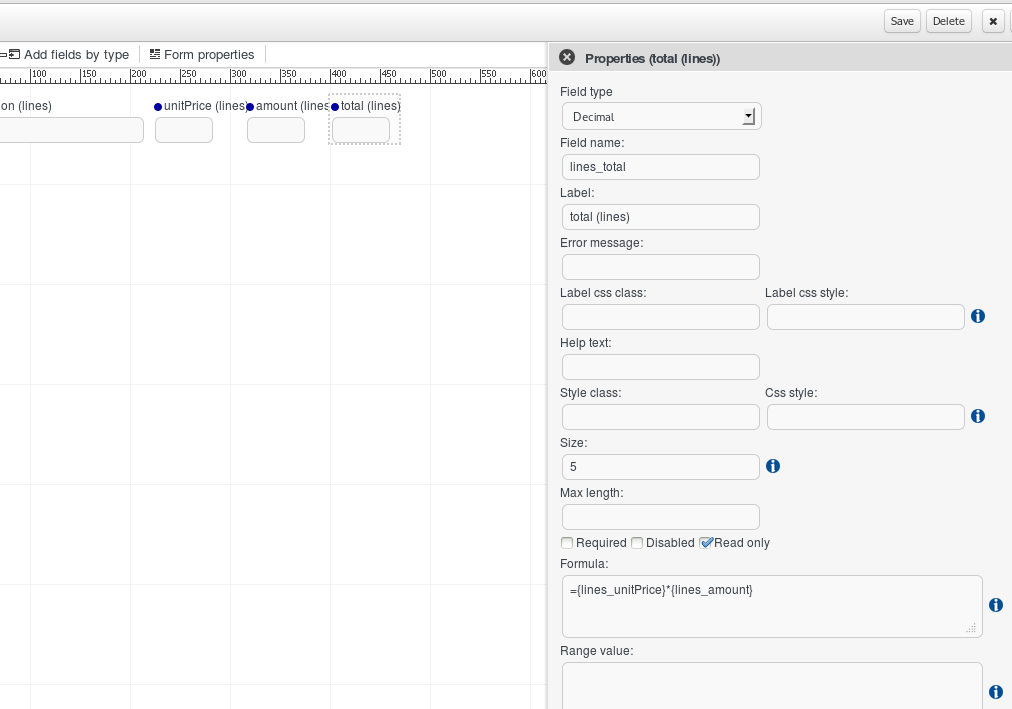Click the info icon next to the Size field
1012x709 pixels.
pos(773,466)
